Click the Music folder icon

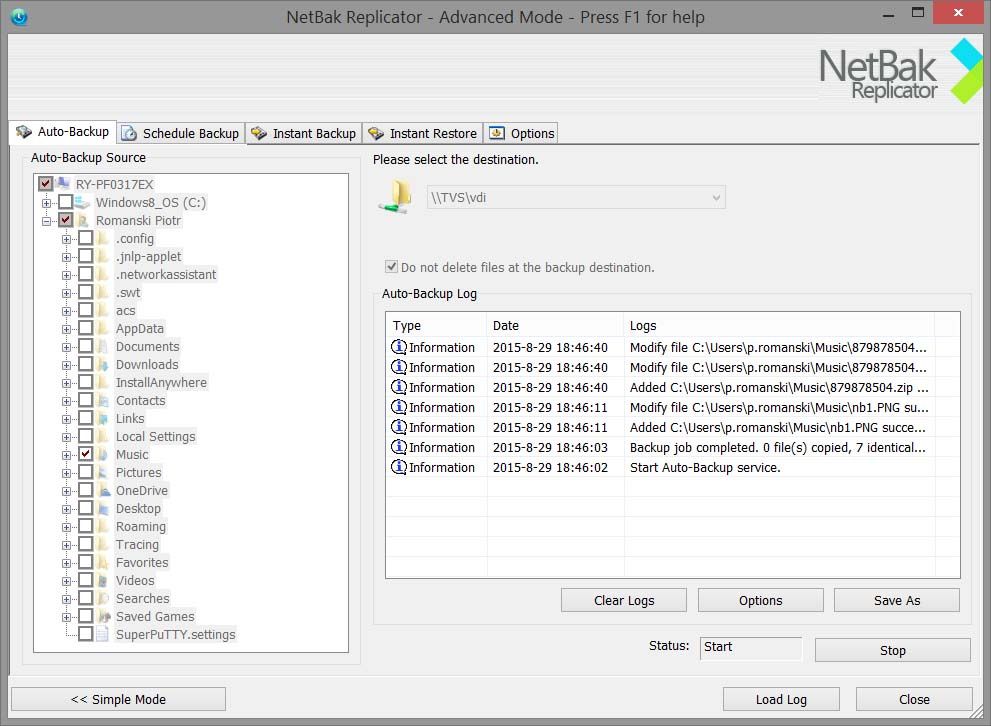tap(103, 454)
